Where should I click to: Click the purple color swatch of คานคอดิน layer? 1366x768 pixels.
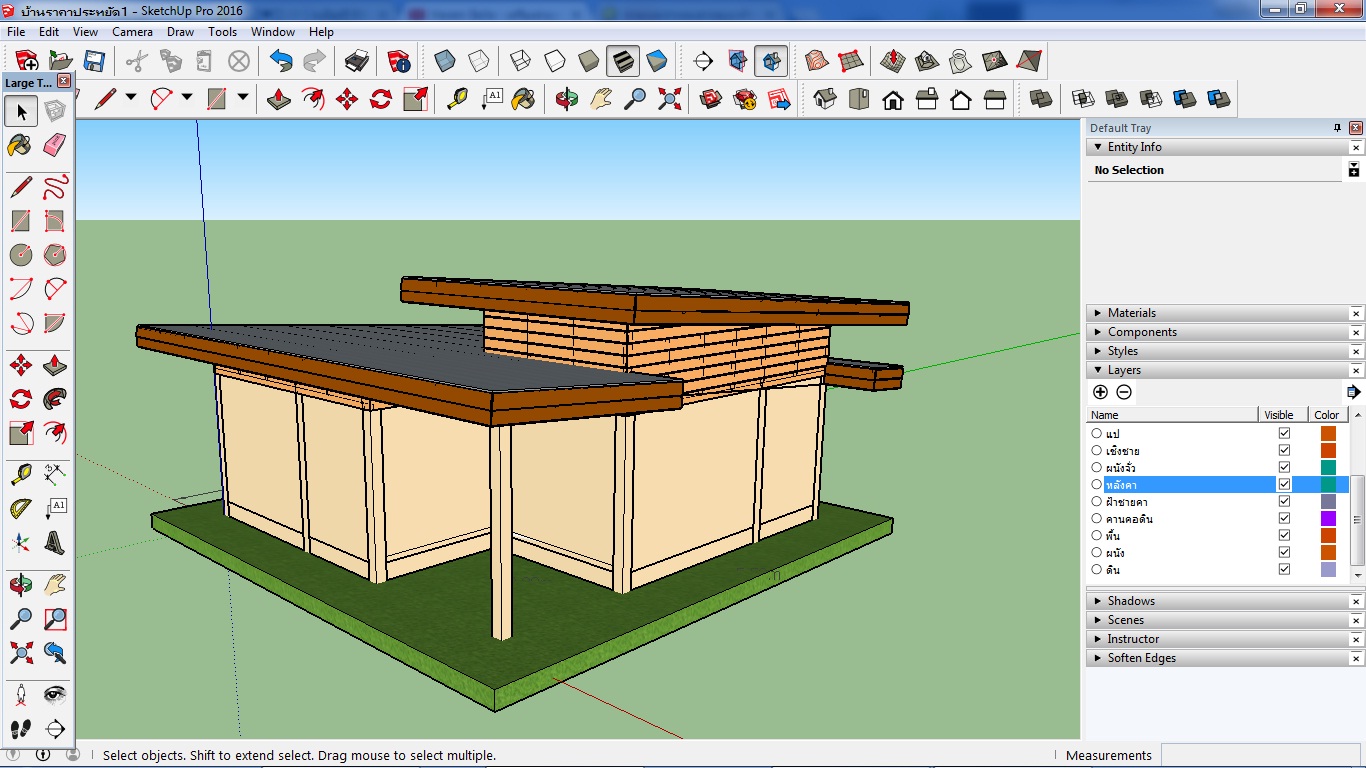tap(1328, 519)
